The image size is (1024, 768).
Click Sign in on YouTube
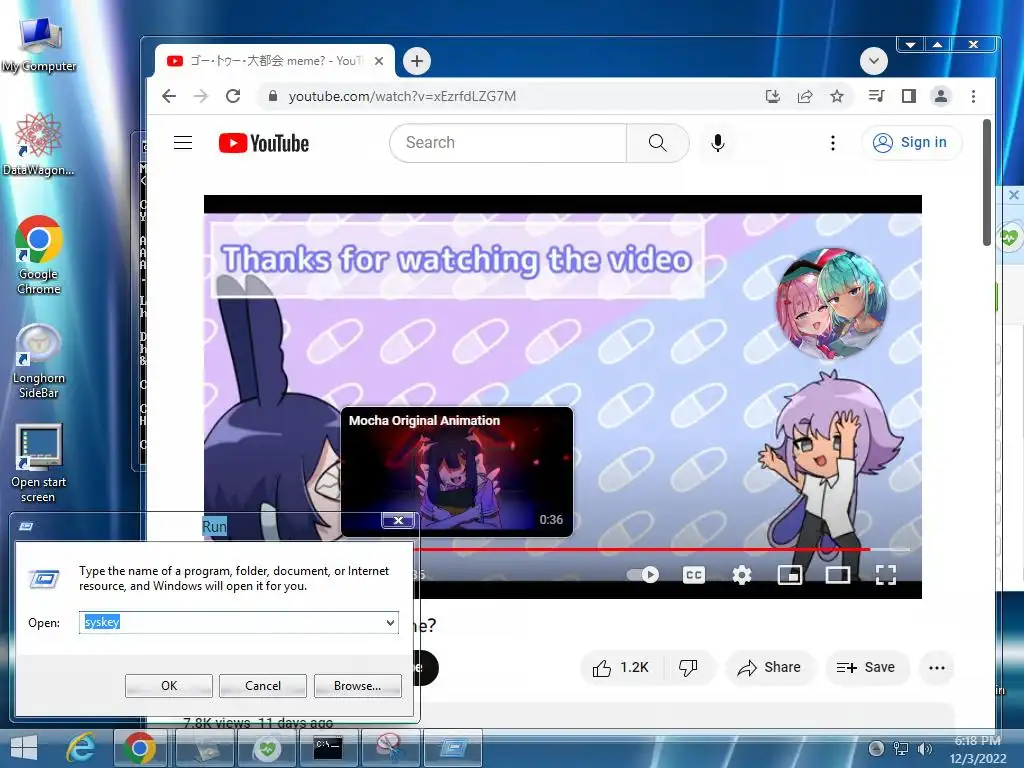[x=911, y=142]
